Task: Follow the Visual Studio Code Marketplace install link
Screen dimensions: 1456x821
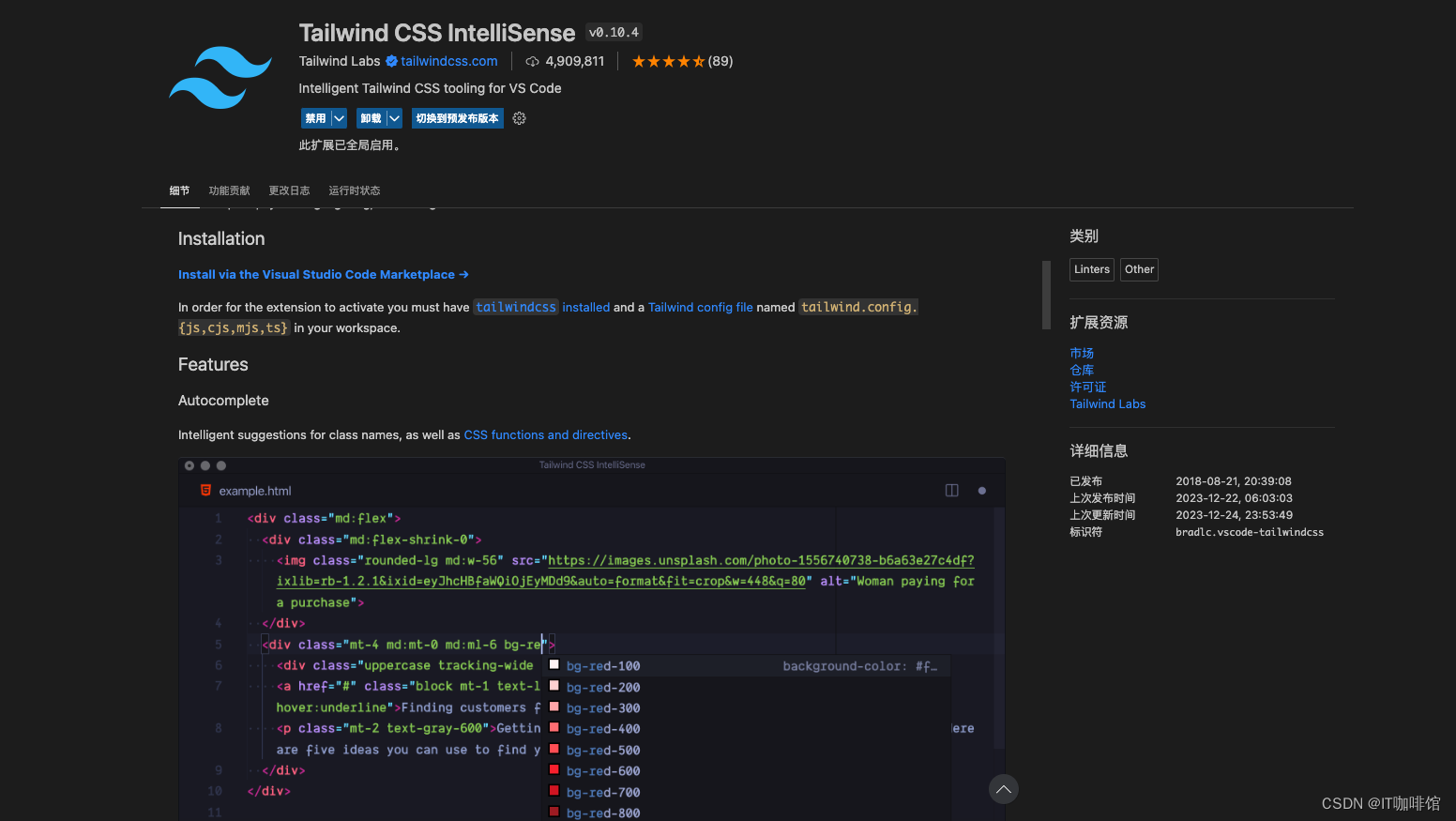Action: (x=323, y=274)
